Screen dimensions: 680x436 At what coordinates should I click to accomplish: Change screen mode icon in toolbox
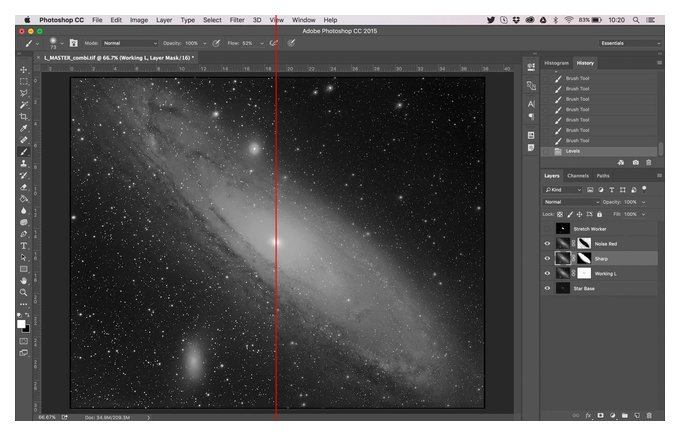pyautogui.click(x=23, y=353)
